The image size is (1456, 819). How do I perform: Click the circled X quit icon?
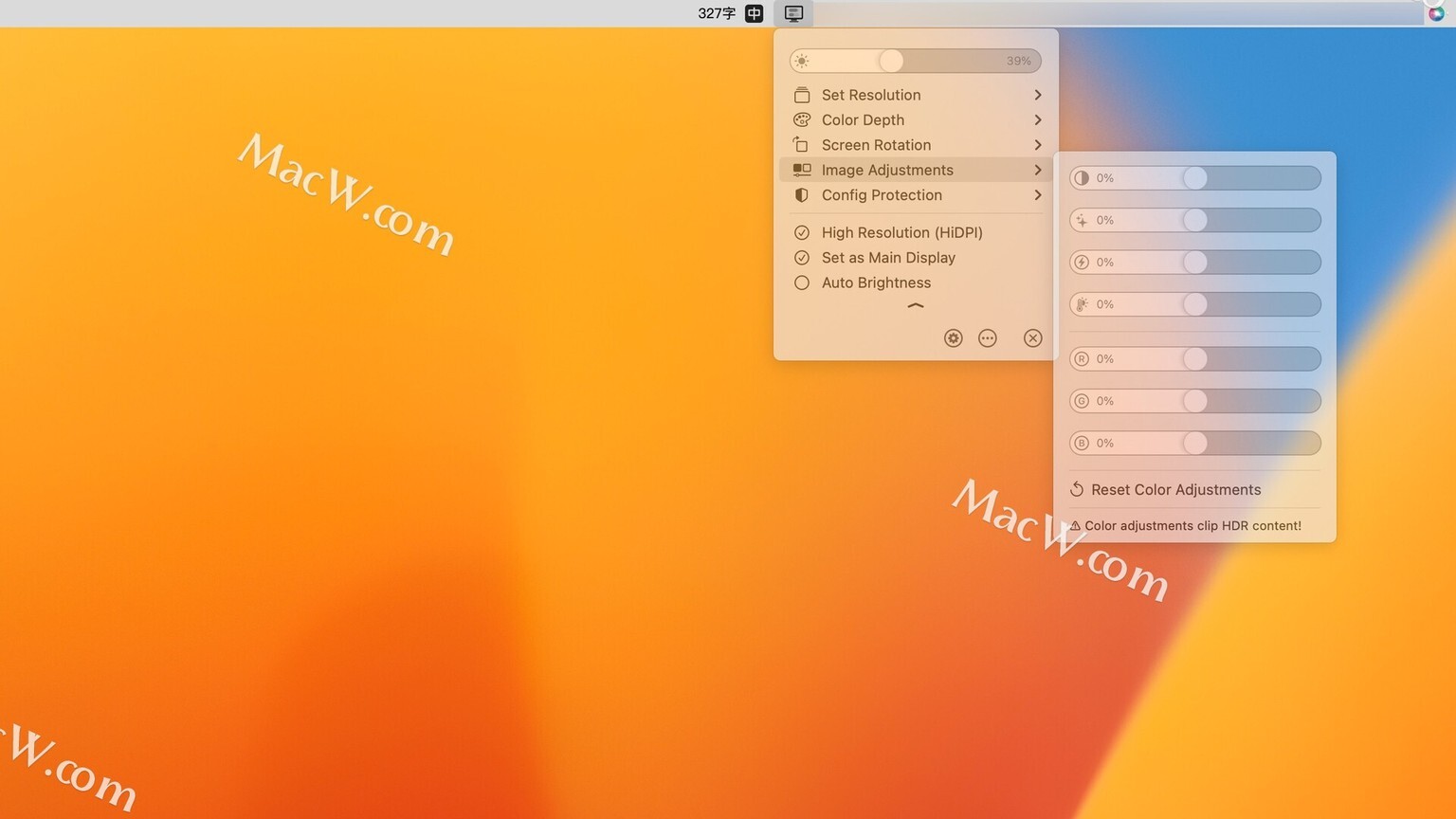[1033, 338]
